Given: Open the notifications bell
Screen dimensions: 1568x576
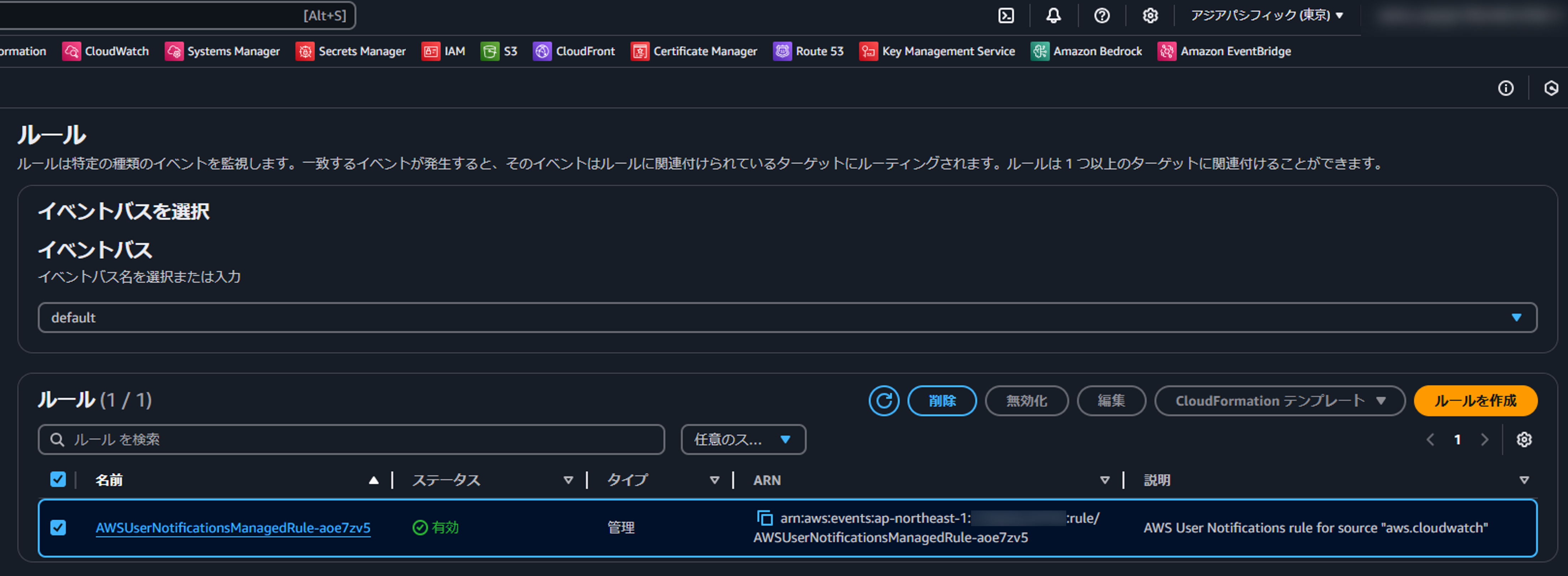Looking at the screenshot, I should click(x=1054, y=15).
